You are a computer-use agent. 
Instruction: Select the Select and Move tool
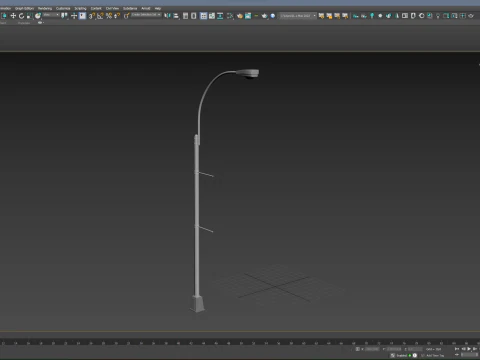(x=13, y=16)
